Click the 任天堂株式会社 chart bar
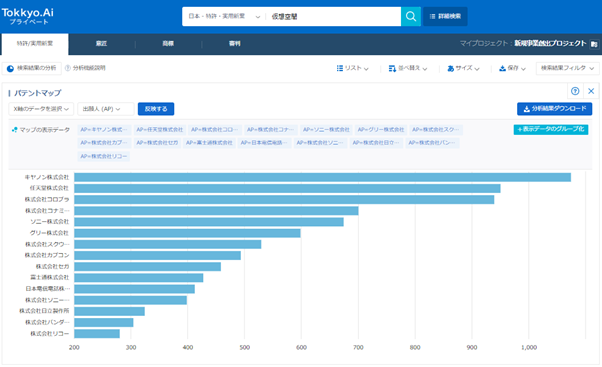The height and width of the screenshot is (367, 602). pyautogui.click(x=287, y=188)
